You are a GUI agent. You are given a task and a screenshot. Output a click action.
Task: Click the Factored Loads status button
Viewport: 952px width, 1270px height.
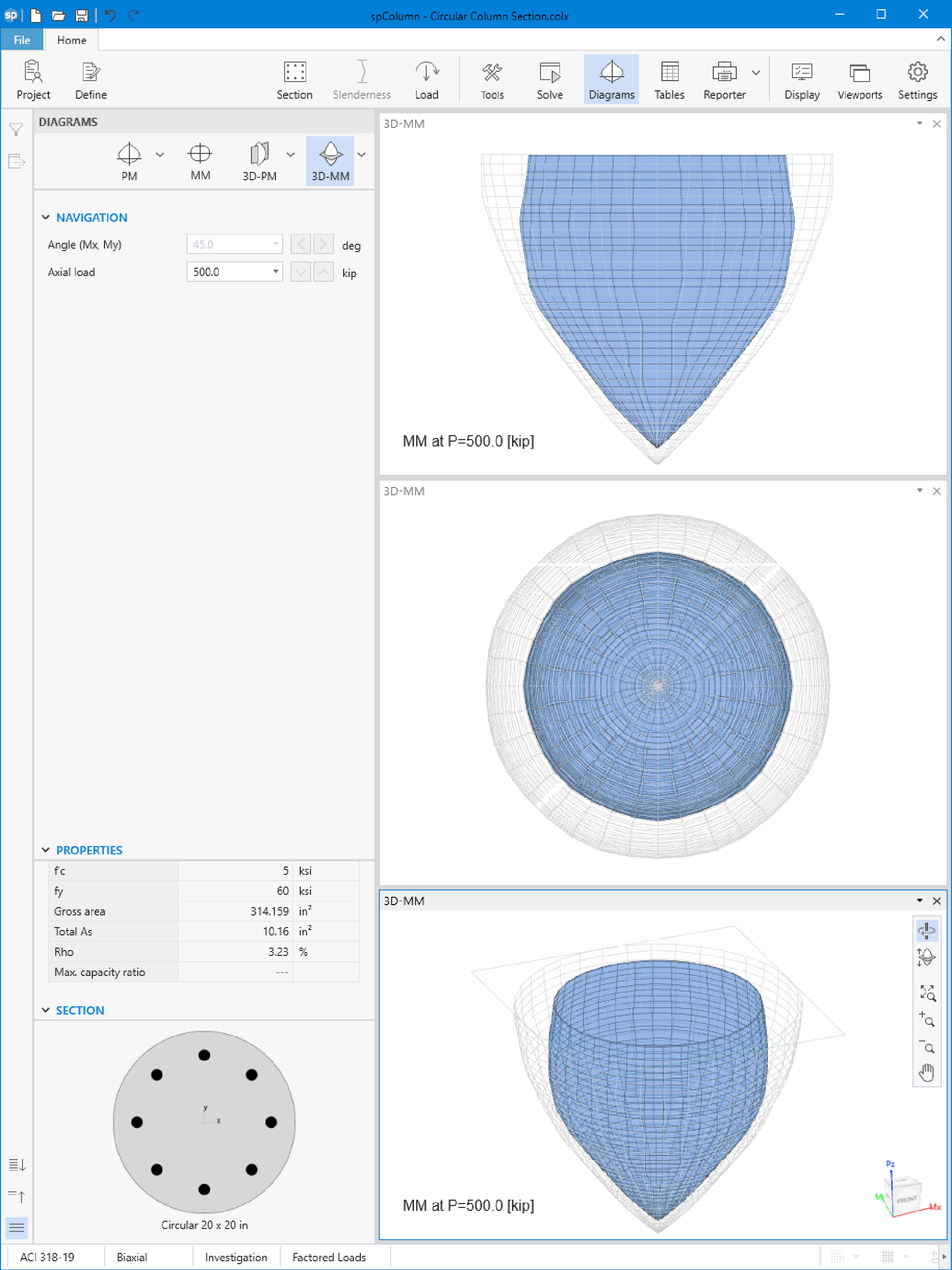click(329, 1257)
